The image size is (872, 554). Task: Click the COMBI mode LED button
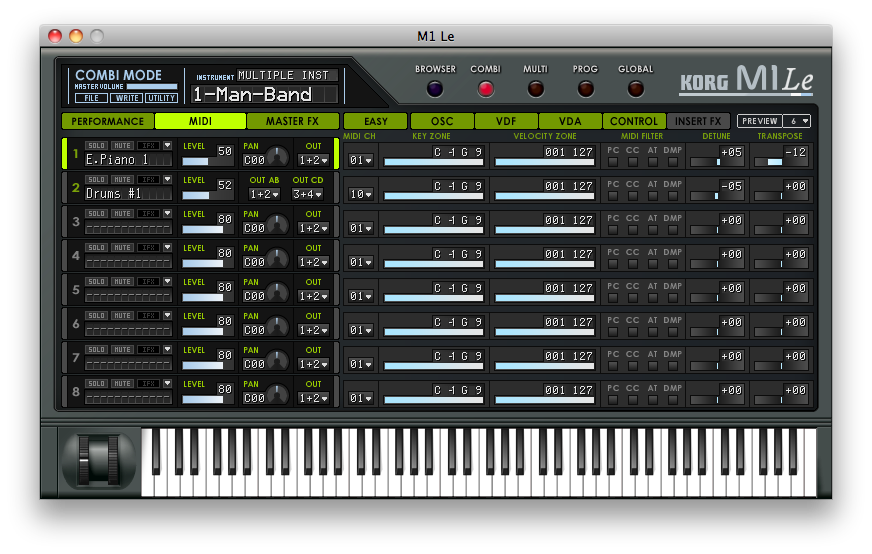[x=485, y=89]
